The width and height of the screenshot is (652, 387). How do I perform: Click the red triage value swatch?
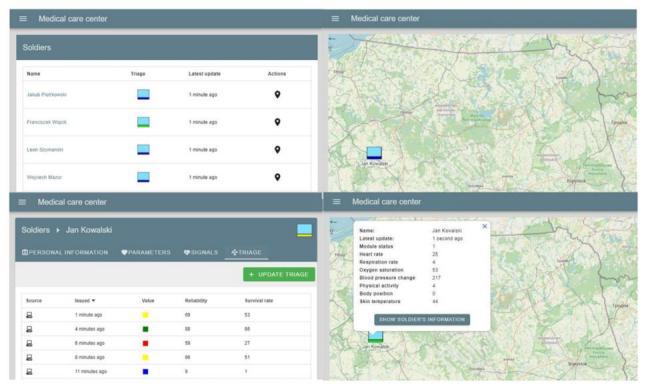click(x=145, y=343)
